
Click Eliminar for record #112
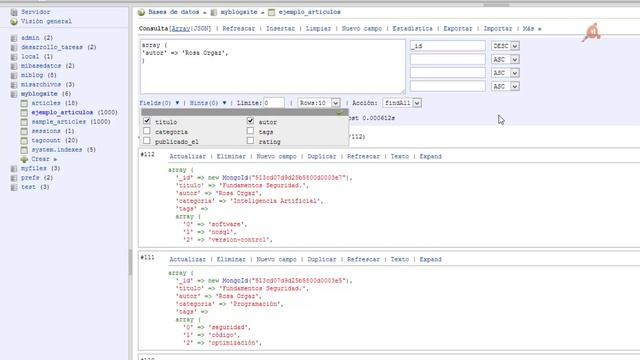coord(231,156)
